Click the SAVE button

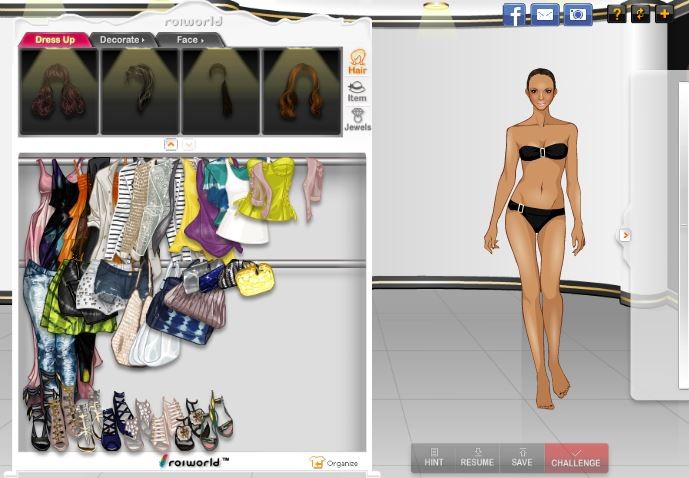[x=522, y=458]
